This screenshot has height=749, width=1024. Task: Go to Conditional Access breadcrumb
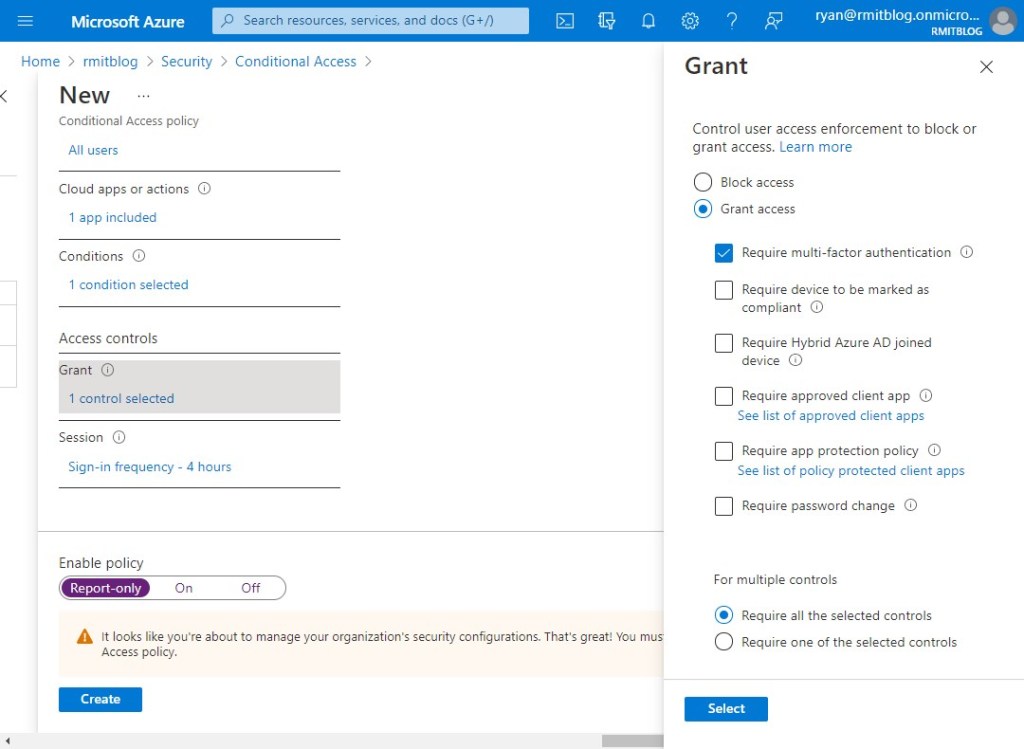296,61
